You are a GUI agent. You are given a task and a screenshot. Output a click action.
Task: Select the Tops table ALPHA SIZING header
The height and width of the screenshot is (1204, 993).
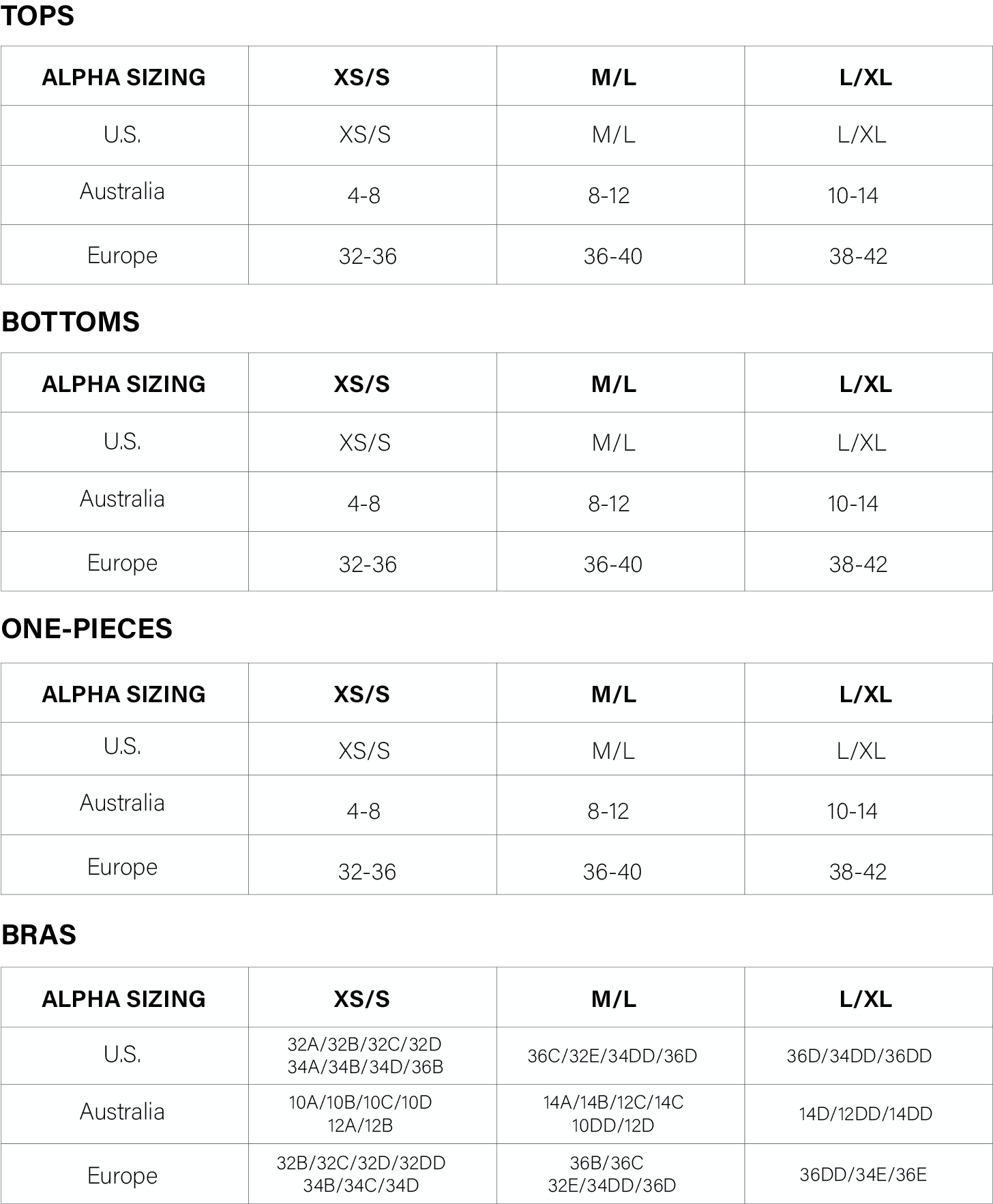(123, 77)
